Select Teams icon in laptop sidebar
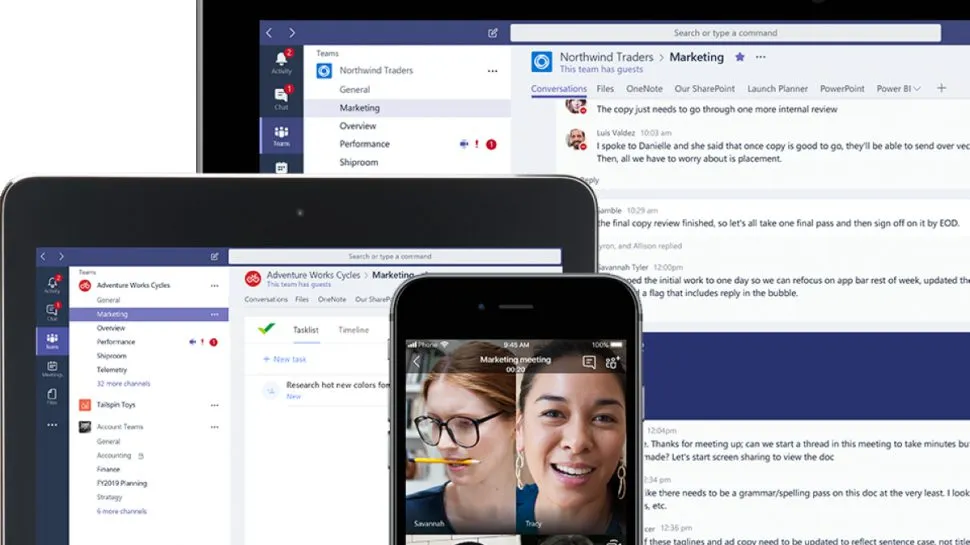The height and width of the screenshot is (545, 970). click(x=281, y=135)
